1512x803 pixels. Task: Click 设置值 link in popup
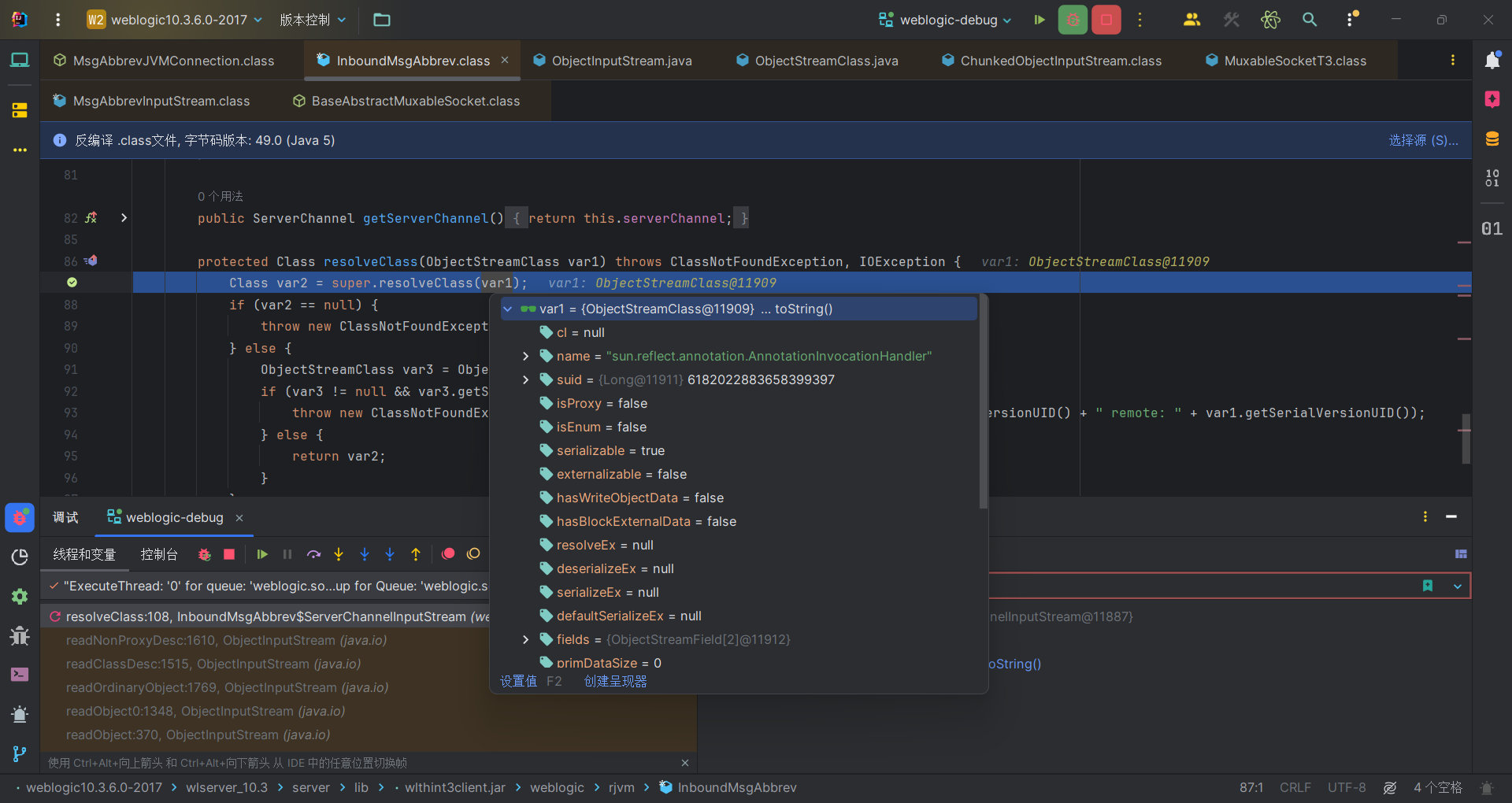click(x=518, y=681)
